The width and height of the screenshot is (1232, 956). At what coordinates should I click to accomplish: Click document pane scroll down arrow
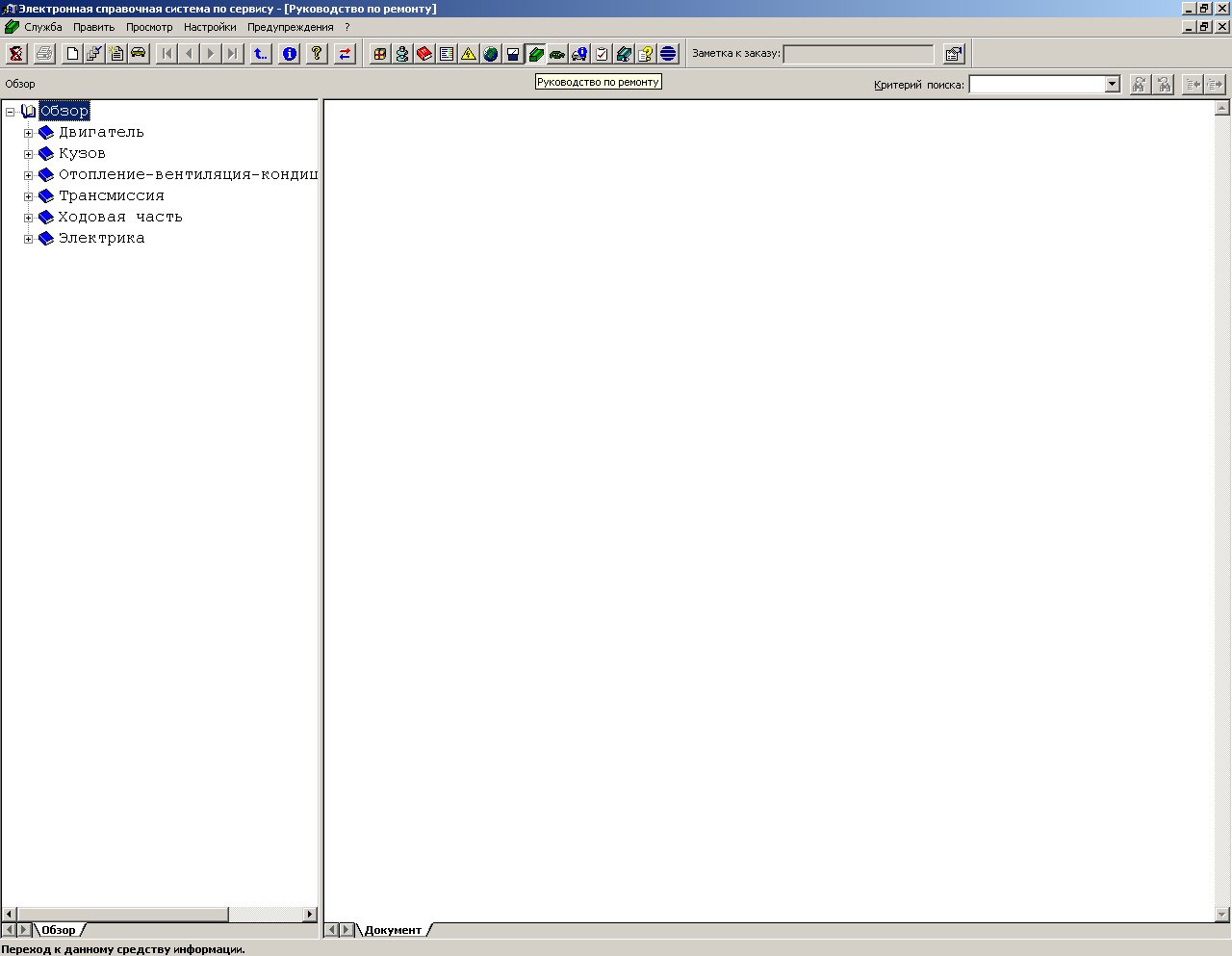(1223, 915)
